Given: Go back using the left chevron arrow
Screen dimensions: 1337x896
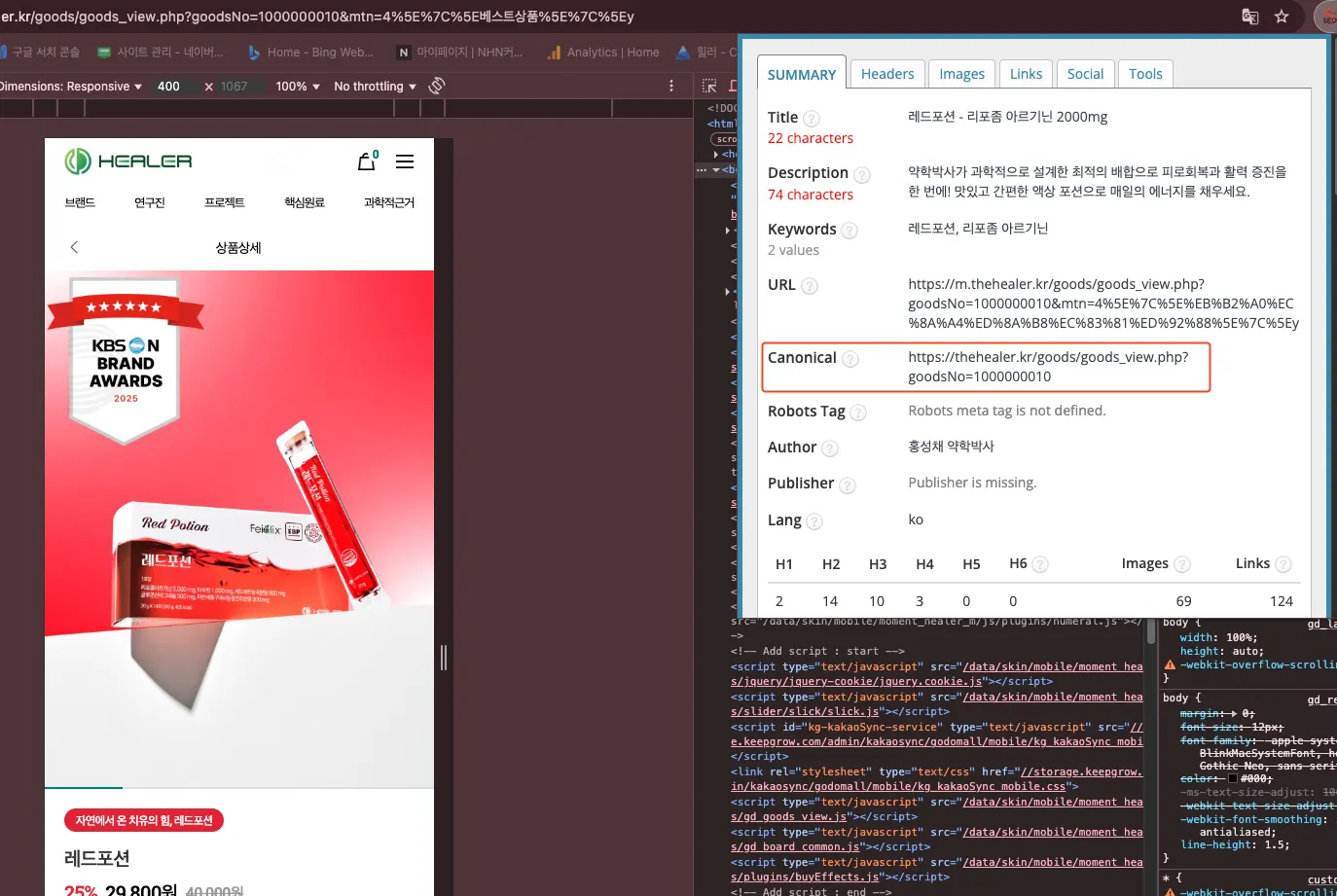Looking at the screenshot, I should tap(74, 247).
